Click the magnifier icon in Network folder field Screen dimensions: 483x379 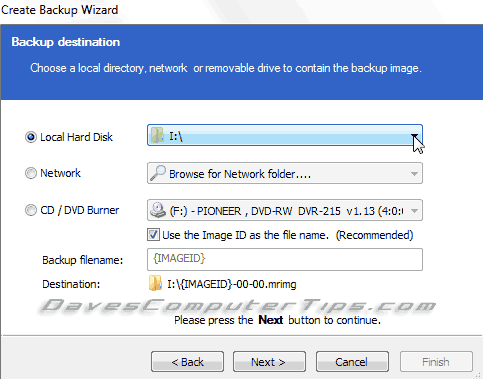click(x=157, y=173)
